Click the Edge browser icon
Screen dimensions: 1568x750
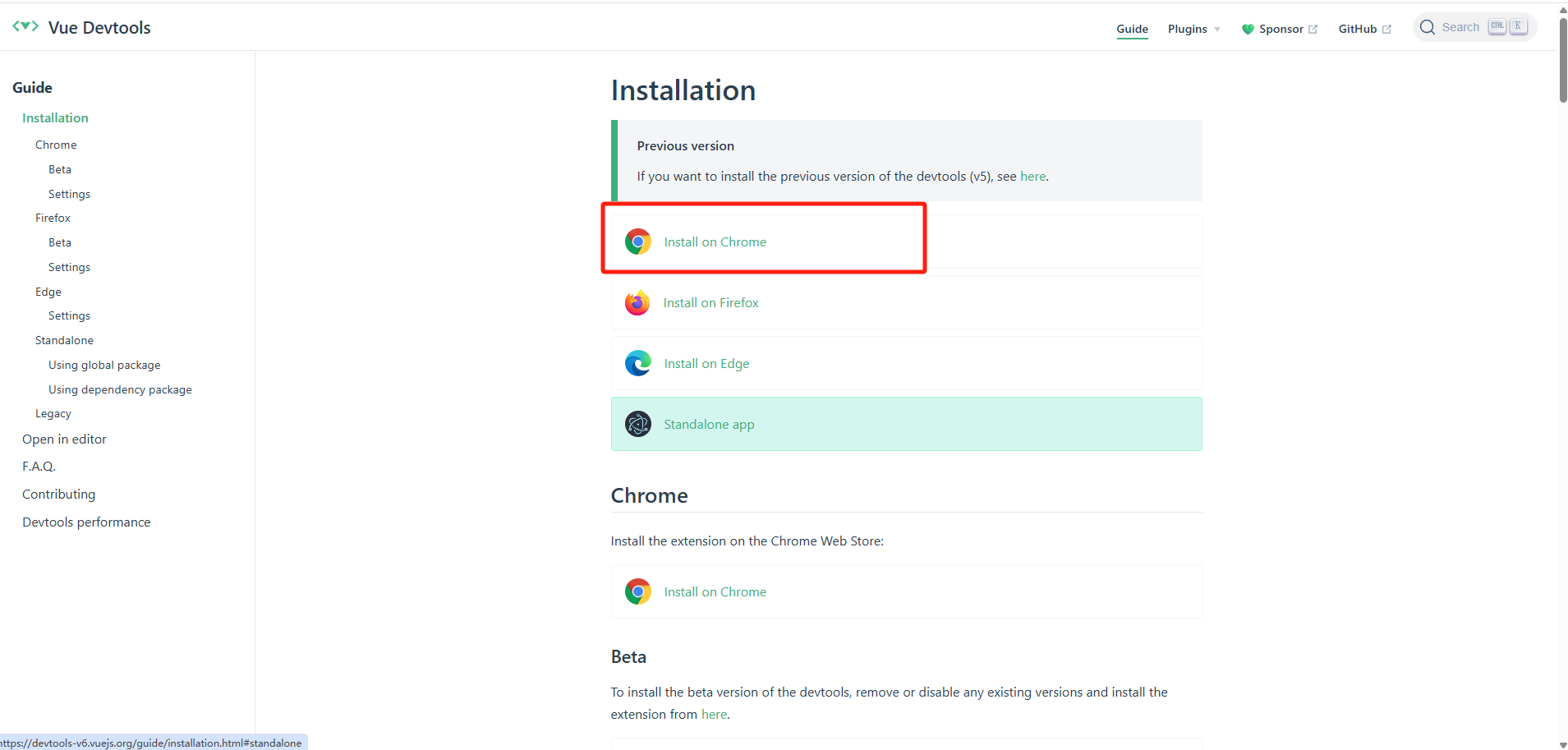[637, 363]
